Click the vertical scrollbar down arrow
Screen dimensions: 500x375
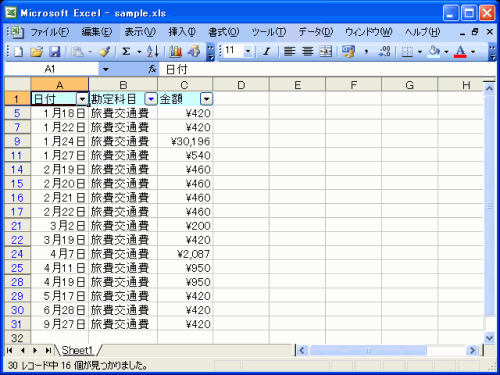click(x=489, y=338)
